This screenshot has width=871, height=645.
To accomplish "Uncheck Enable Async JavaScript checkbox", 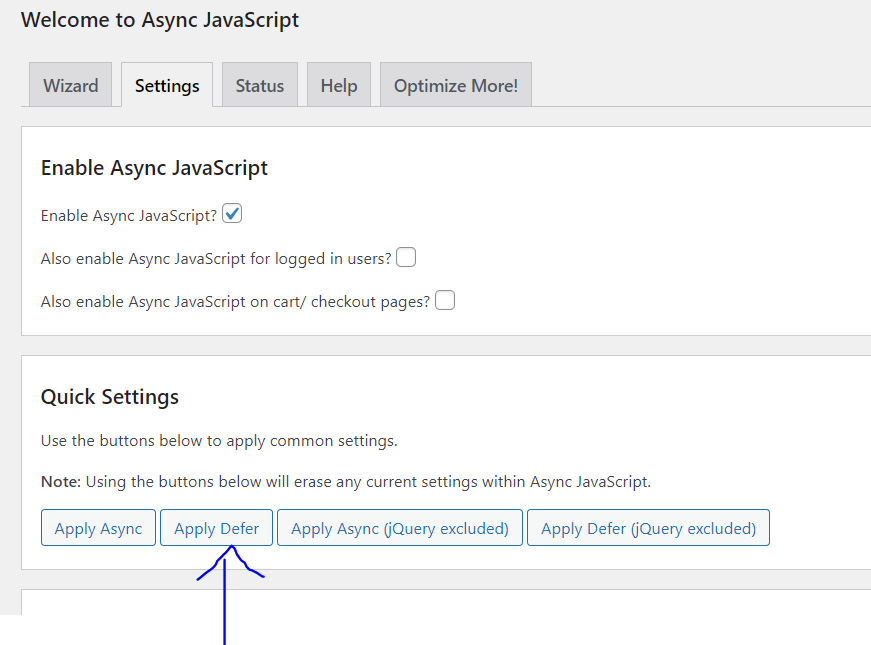I will pyautogui.click(x=232, y=214).
